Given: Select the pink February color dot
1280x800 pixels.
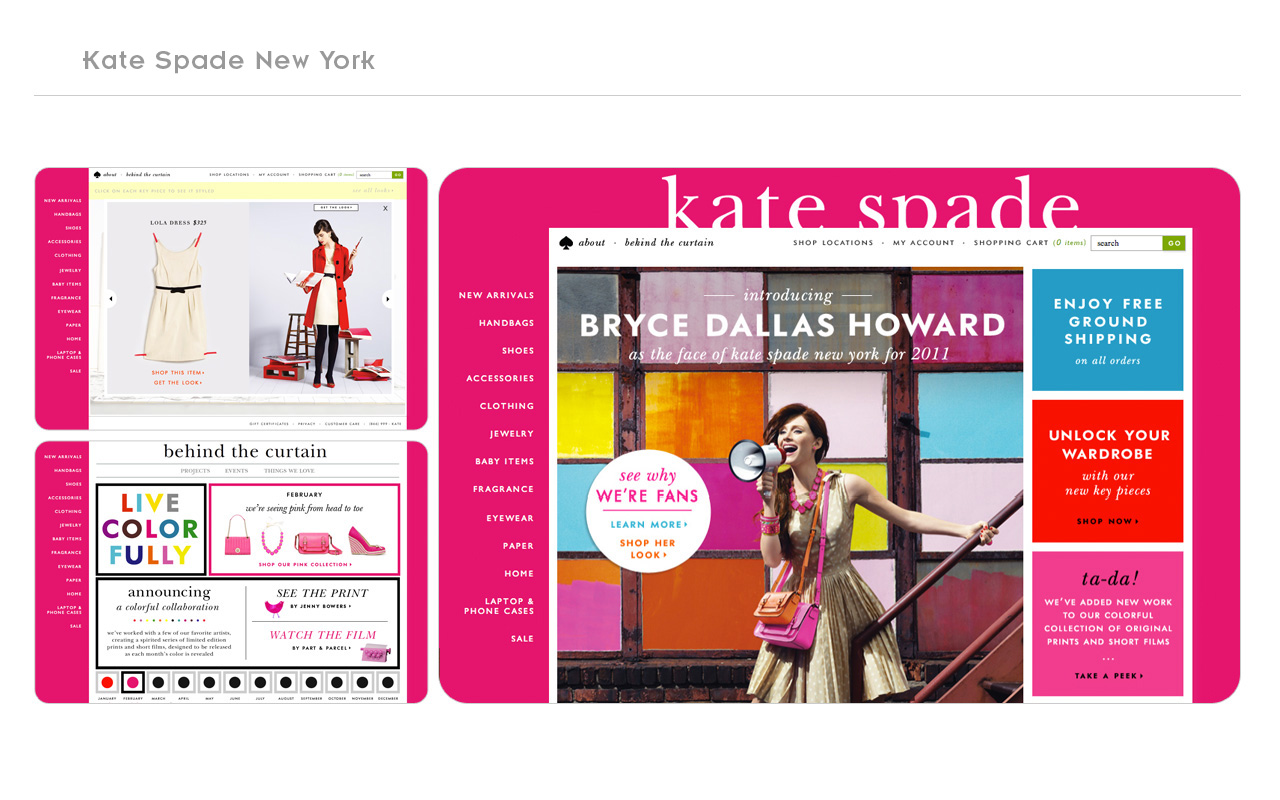Looking at the screenshot, I should pos(132,682).
